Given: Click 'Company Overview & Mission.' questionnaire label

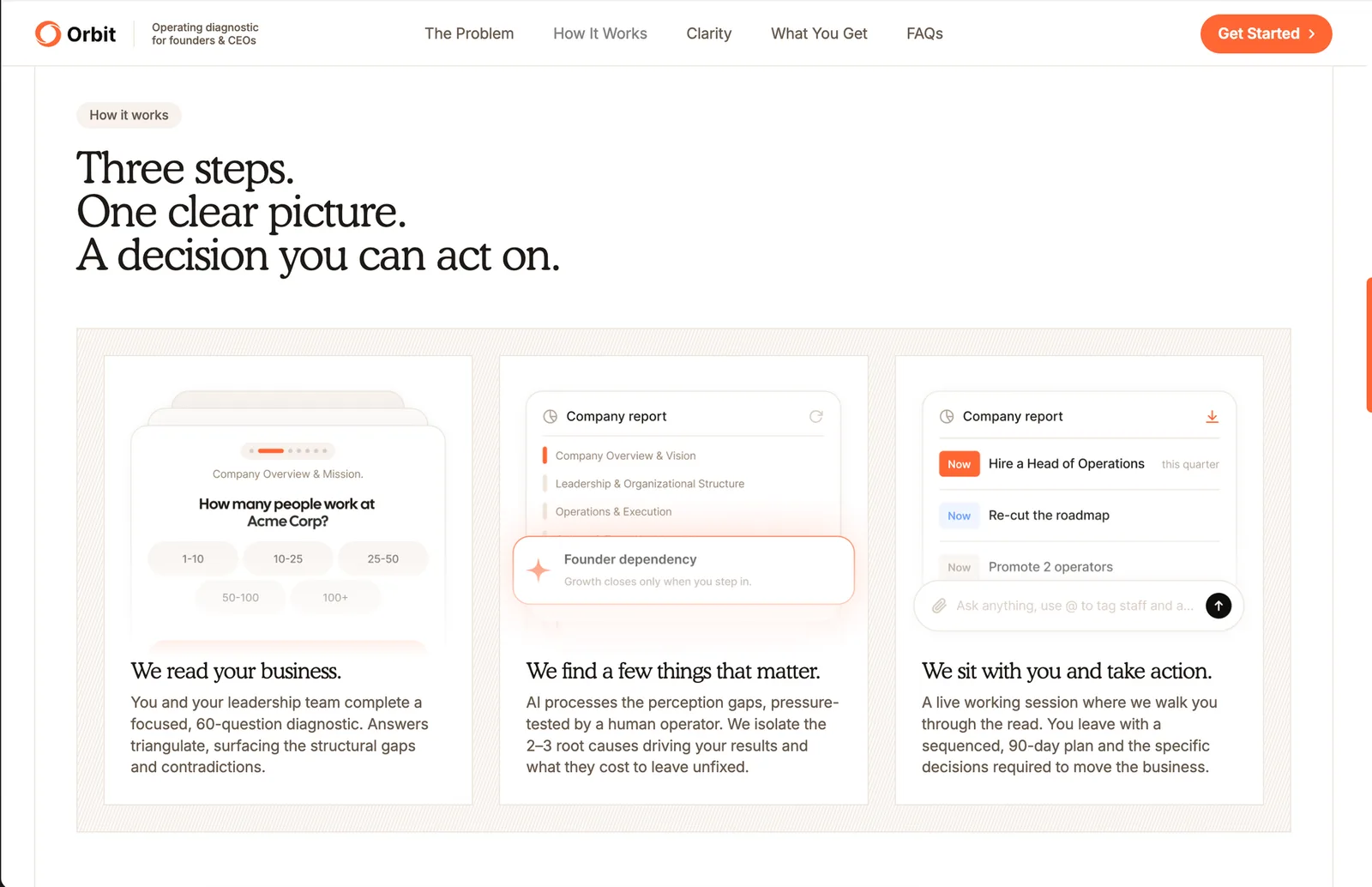Looking at the screenshot, I should 288,474.
